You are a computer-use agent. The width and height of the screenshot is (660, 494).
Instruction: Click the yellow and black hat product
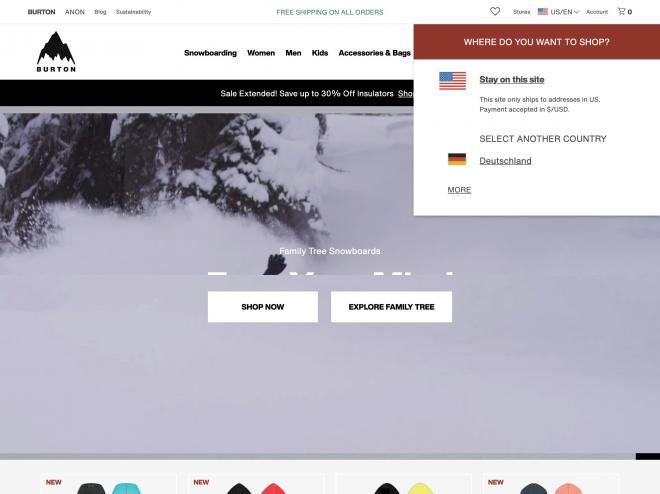404,484
